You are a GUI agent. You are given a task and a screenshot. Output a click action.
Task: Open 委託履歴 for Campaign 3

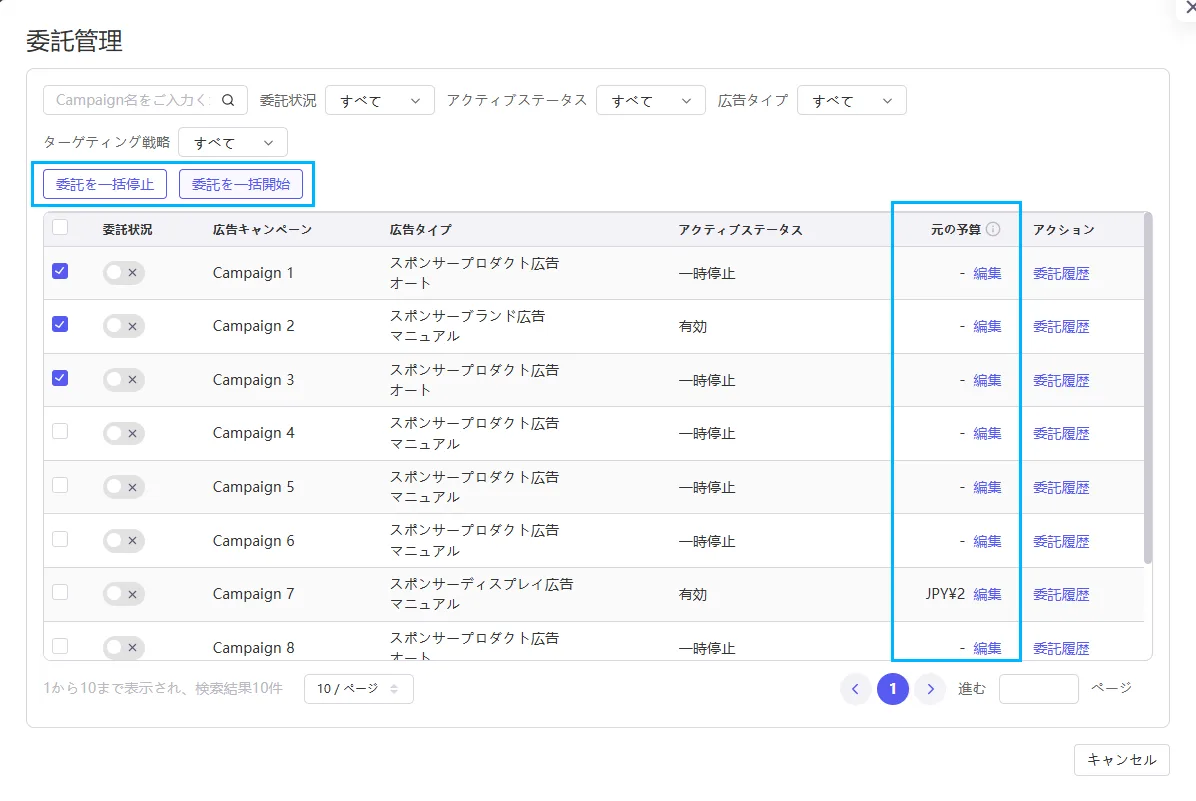1061,380
